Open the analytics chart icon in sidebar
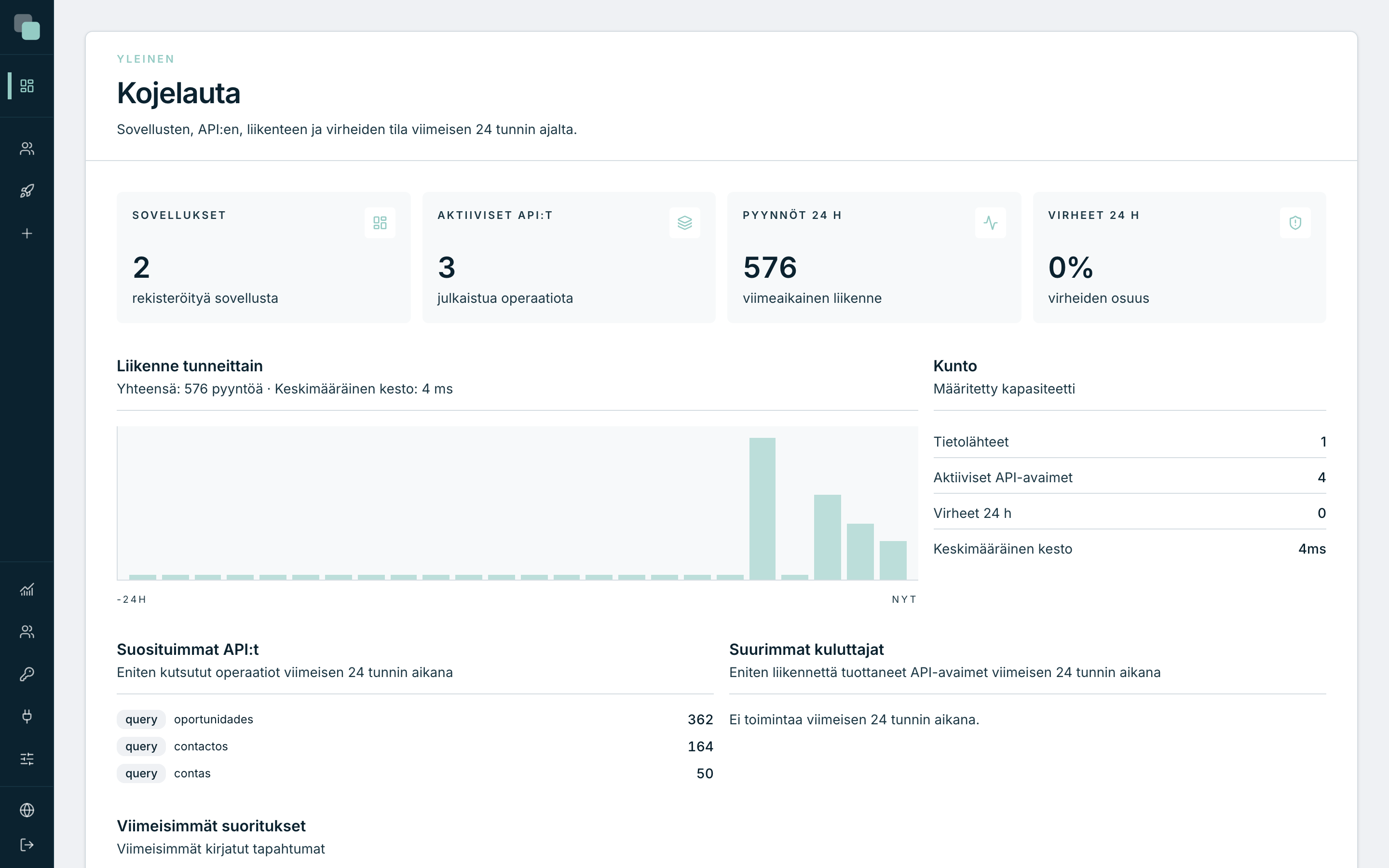The width and height of the screenshot is (1389, 868). point(27,589)
